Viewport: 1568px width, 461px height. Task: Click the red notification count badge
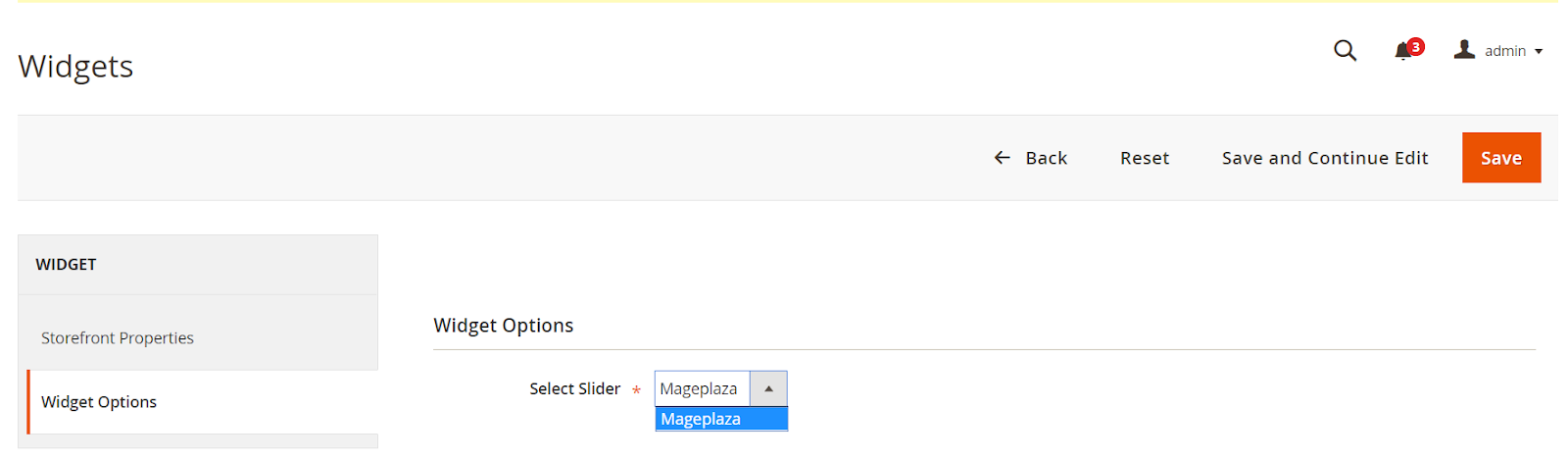click(x=1416, y=46)
